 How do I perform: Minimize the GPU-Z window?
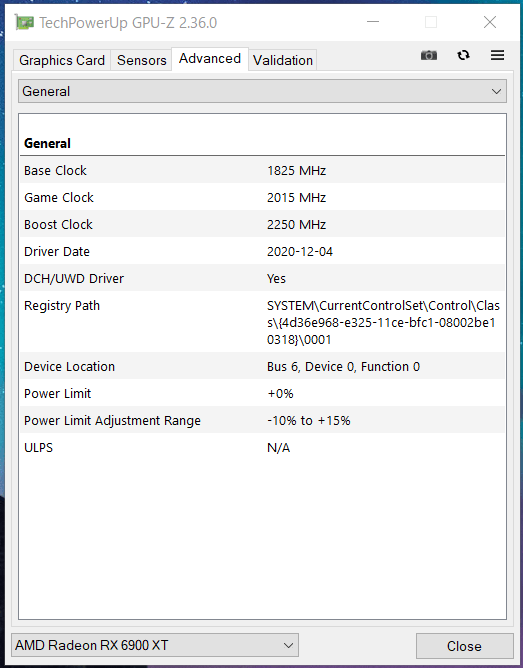point(373,22)
